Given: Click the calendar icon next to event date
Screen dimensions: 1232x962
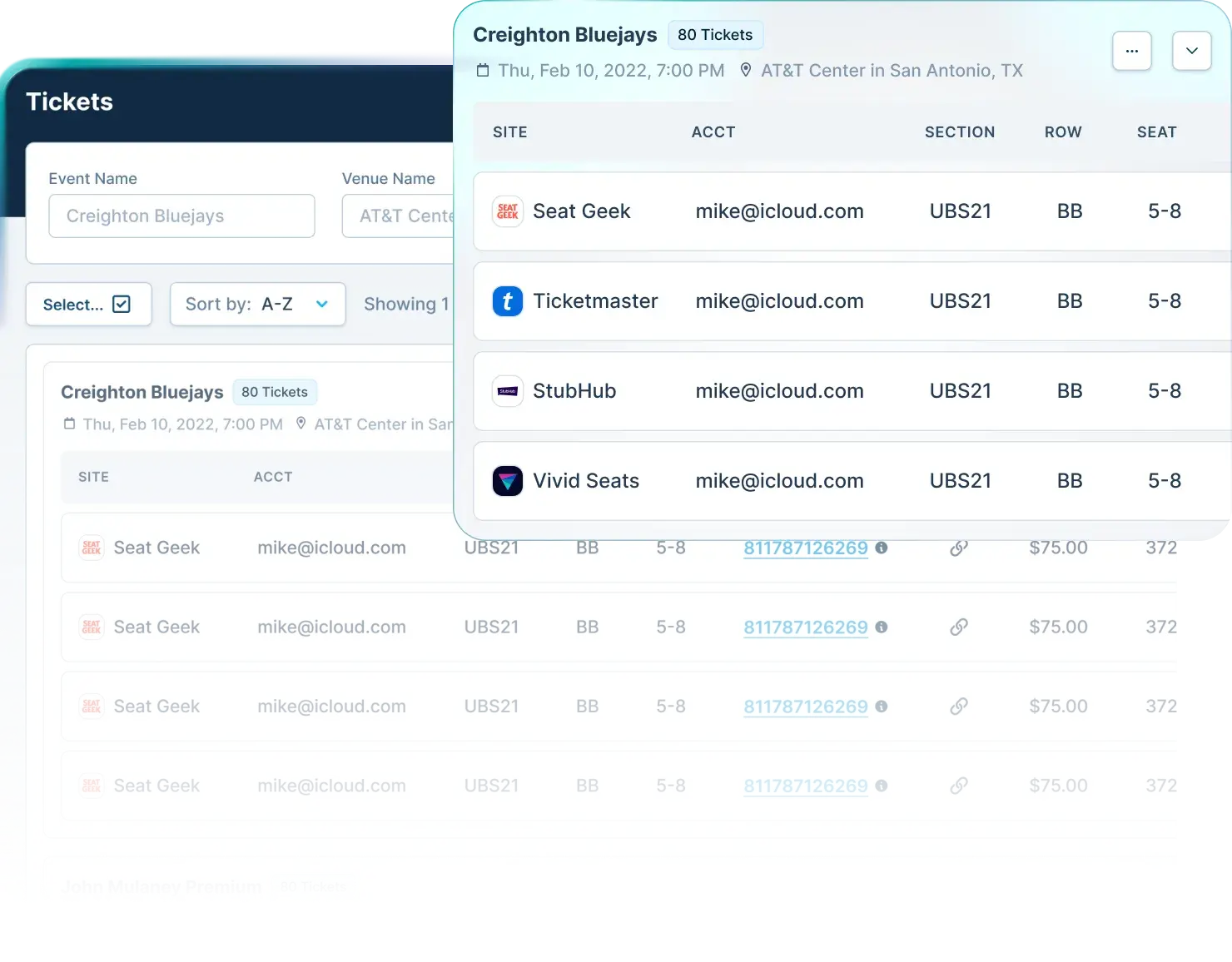Looking at the screenshot, I should (x=483, y=71).
